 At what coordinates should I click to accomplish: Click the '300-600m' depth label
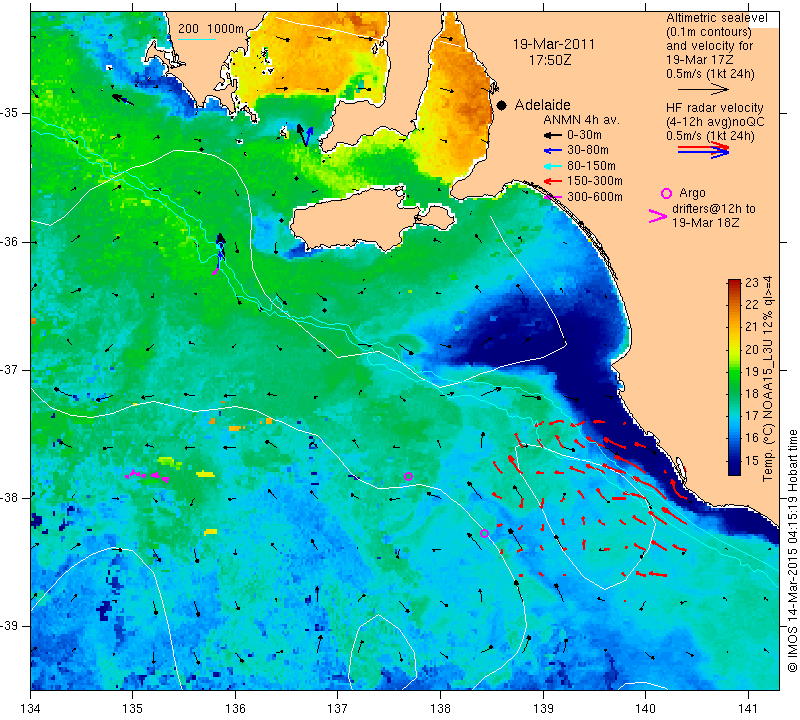(x=595, y=196)
